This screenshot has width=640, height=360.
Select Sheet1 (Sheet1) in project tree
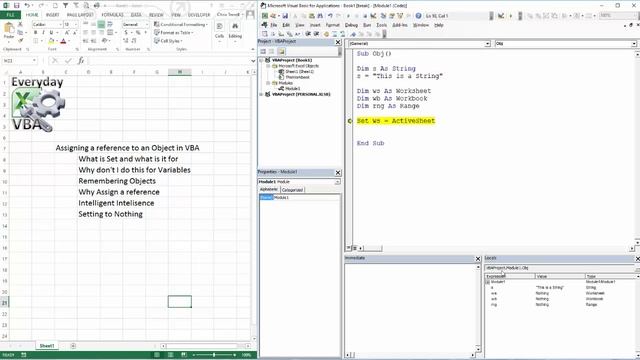299,71
